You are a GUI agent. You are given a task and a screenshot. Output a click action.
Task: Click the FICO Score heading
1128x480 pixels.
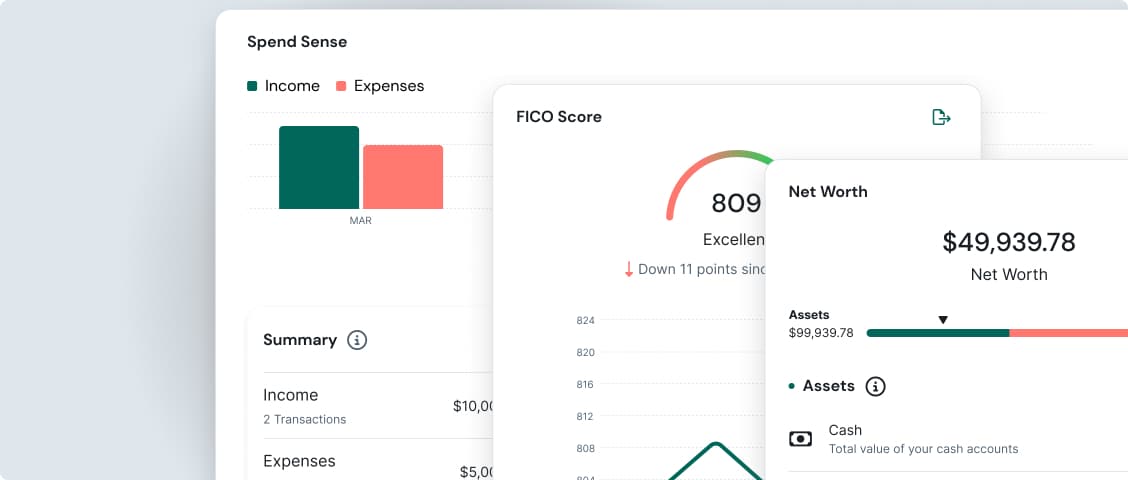tap(559, 117)
